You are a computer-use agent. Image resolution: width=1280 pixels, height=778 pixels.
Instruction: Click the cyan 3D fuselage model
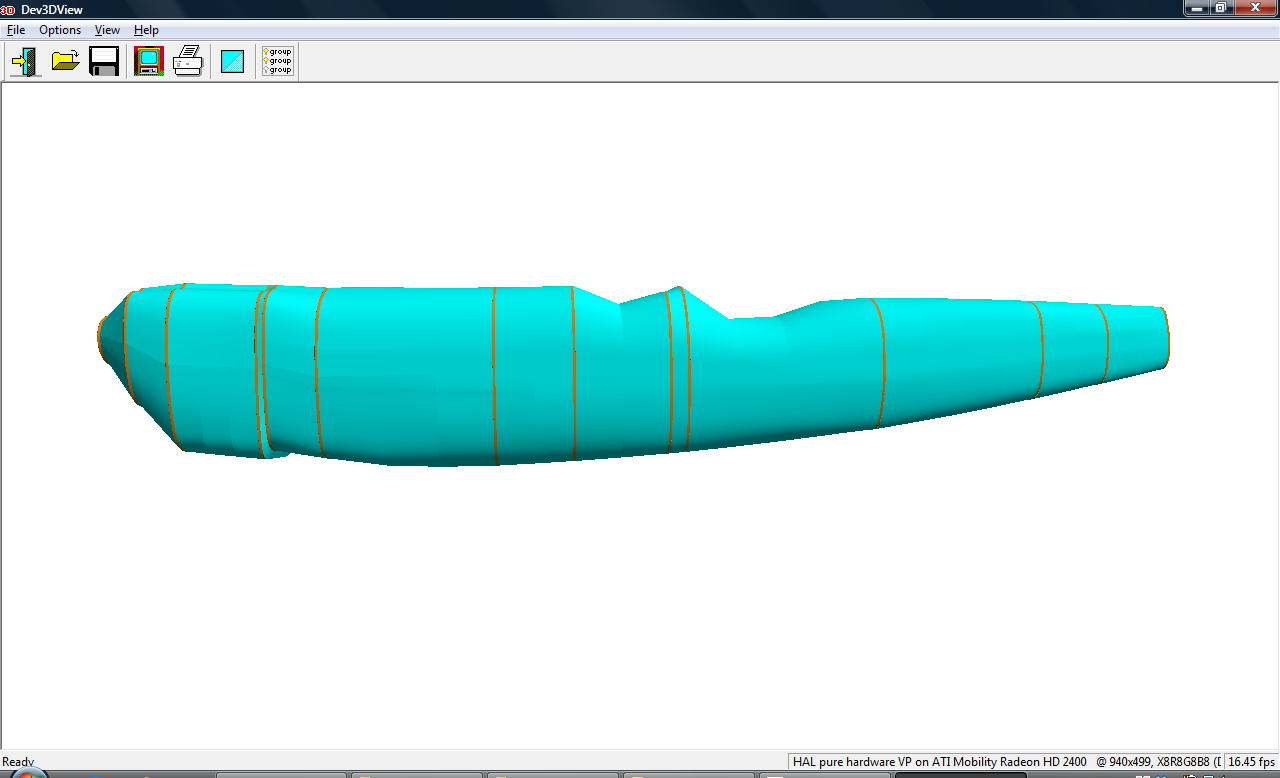633,373
